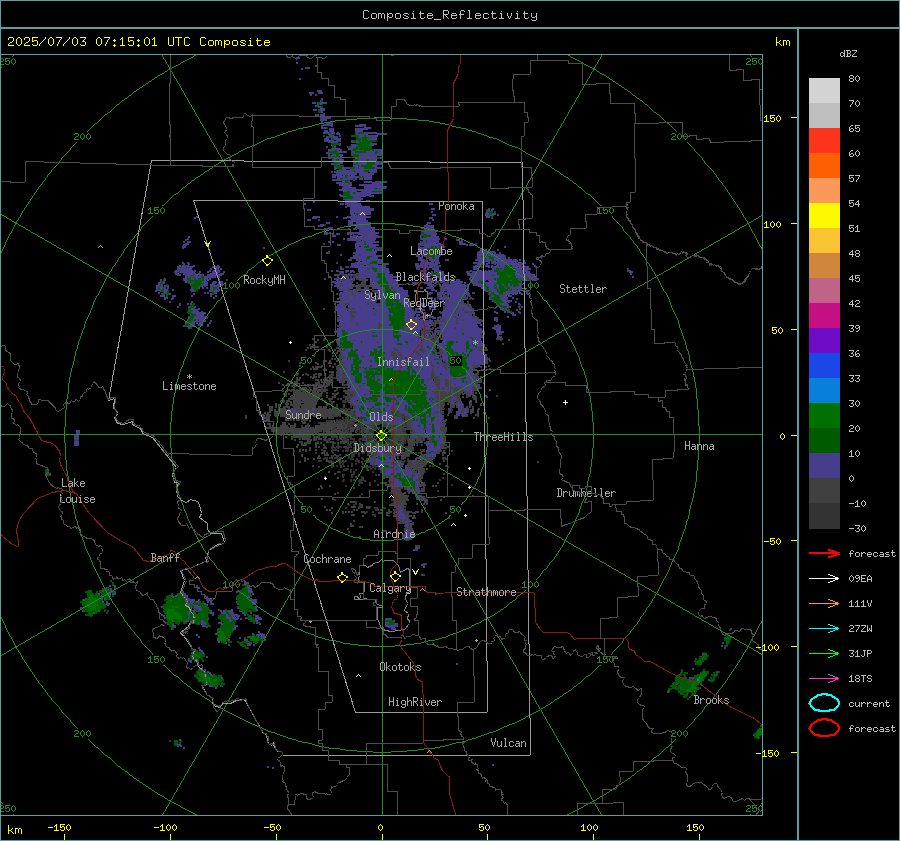Select the orange 111V arrow icon
This screenshot has height=841, width=900.
coord(824,603)
